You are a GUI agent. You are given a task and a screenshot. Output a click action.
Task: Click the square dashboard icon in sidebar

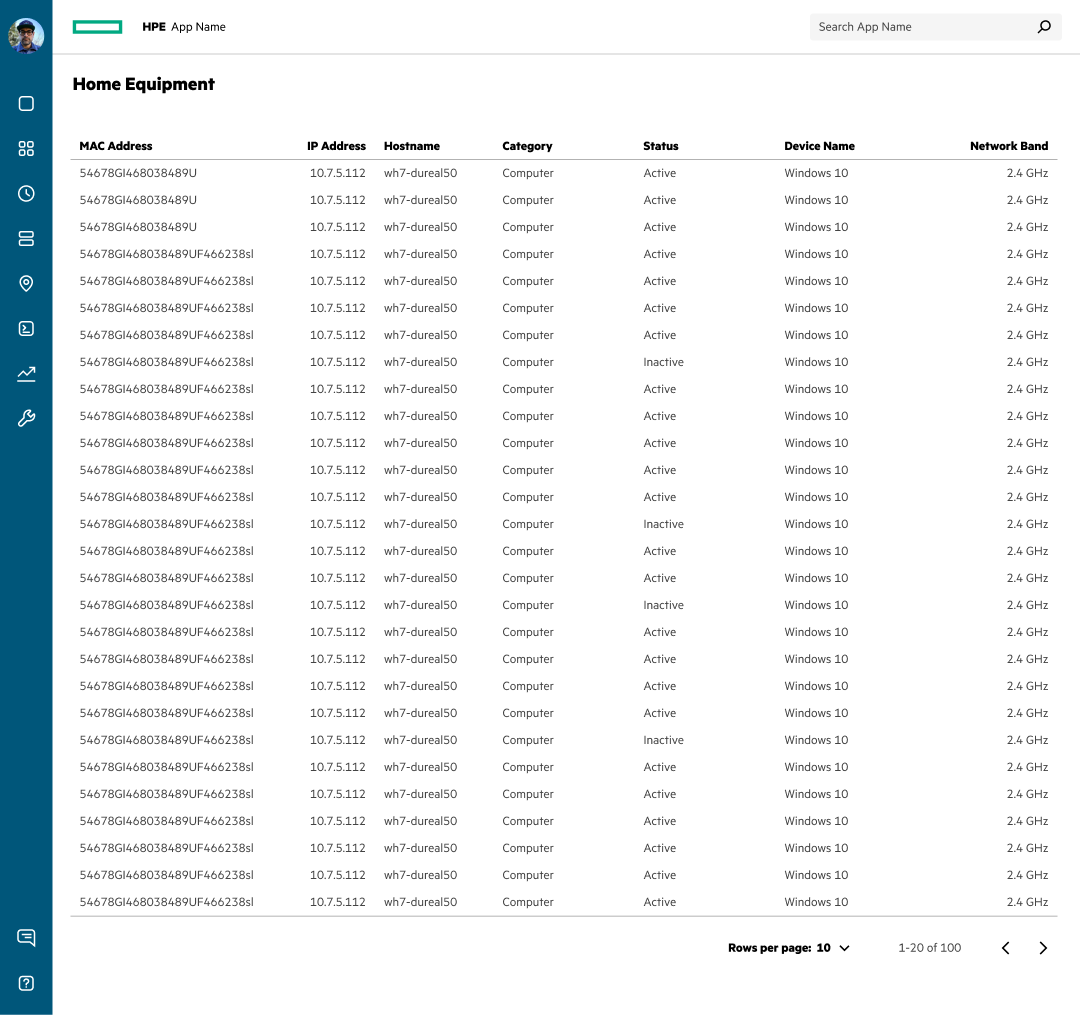(26, 104)
